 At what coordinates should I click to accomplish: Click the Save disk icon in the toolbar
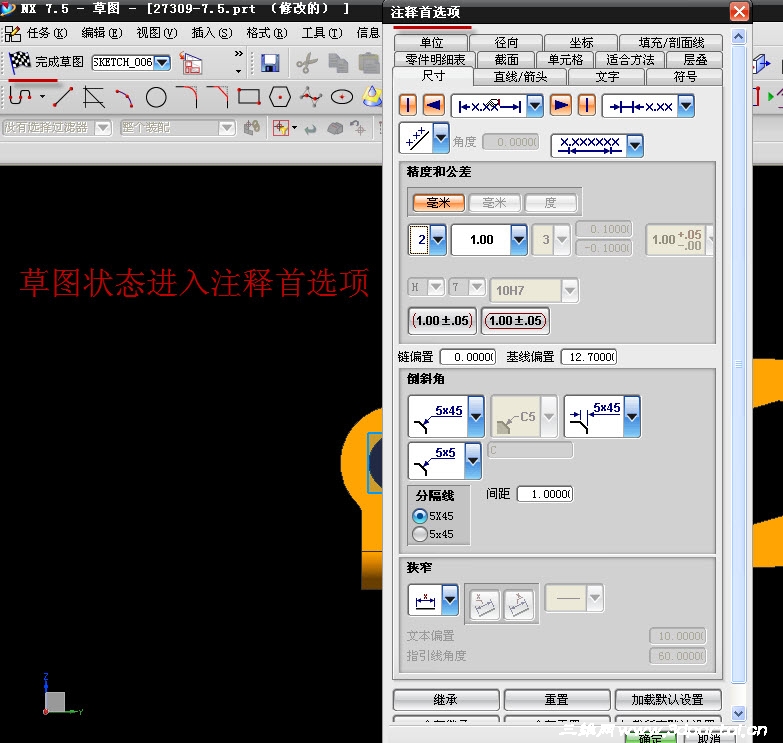(x=270, y=63)
